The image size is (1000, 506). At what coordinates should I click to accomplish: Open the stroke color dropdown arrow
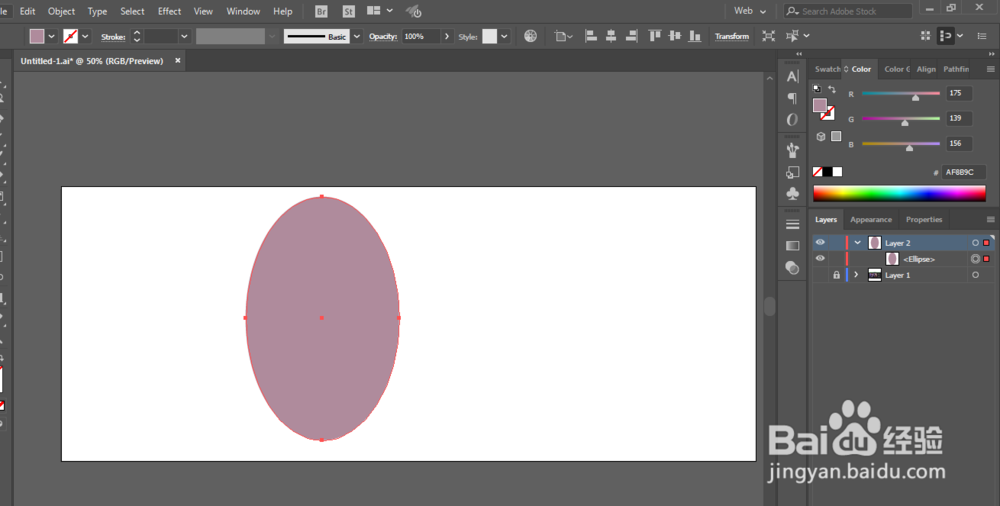pyautogui.click(x=85, y=36)
